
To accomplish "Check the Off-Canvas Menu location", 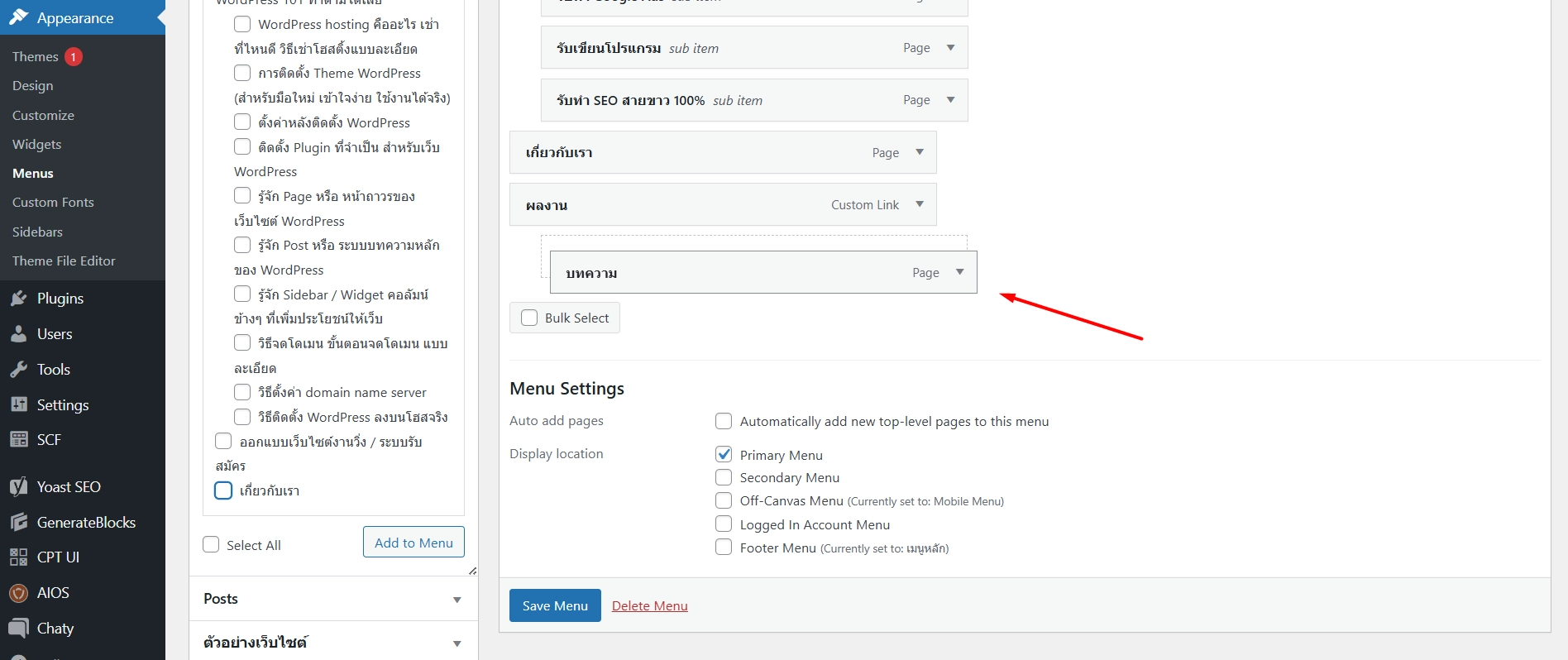I will point(724,500).
